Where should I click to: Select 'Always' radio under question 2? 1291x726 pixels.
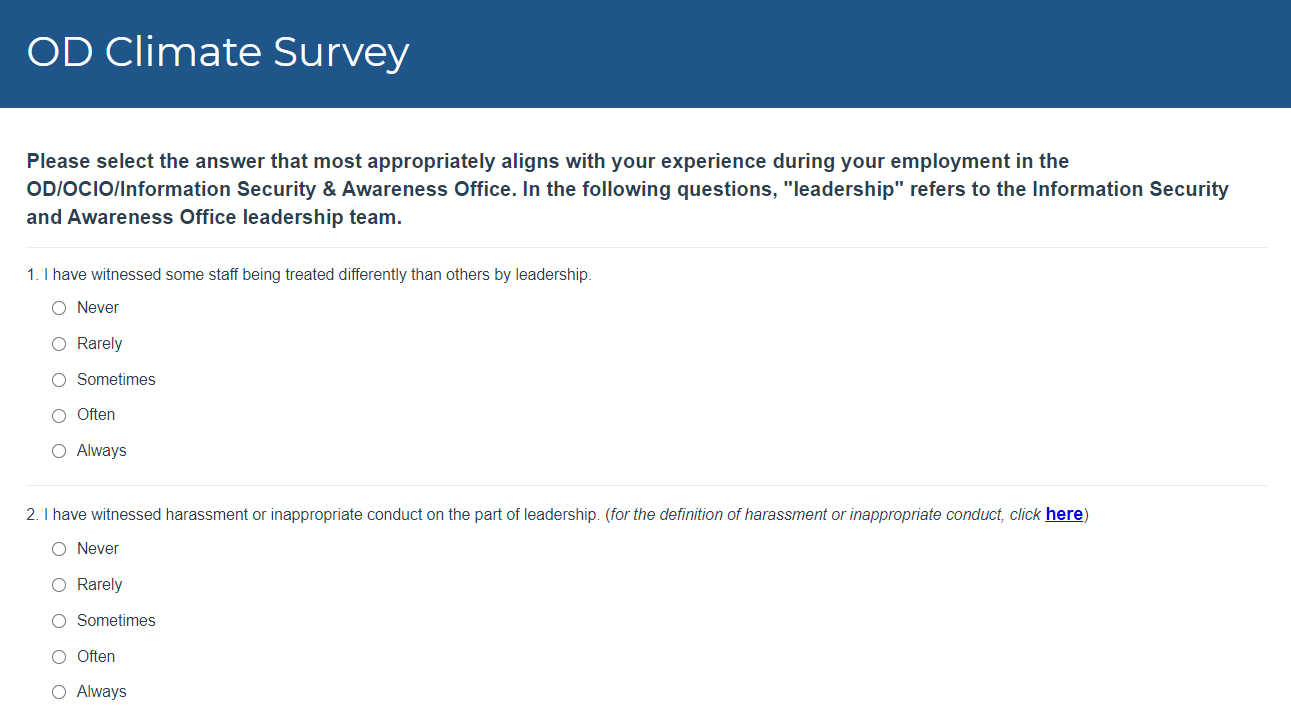[59, 692]
